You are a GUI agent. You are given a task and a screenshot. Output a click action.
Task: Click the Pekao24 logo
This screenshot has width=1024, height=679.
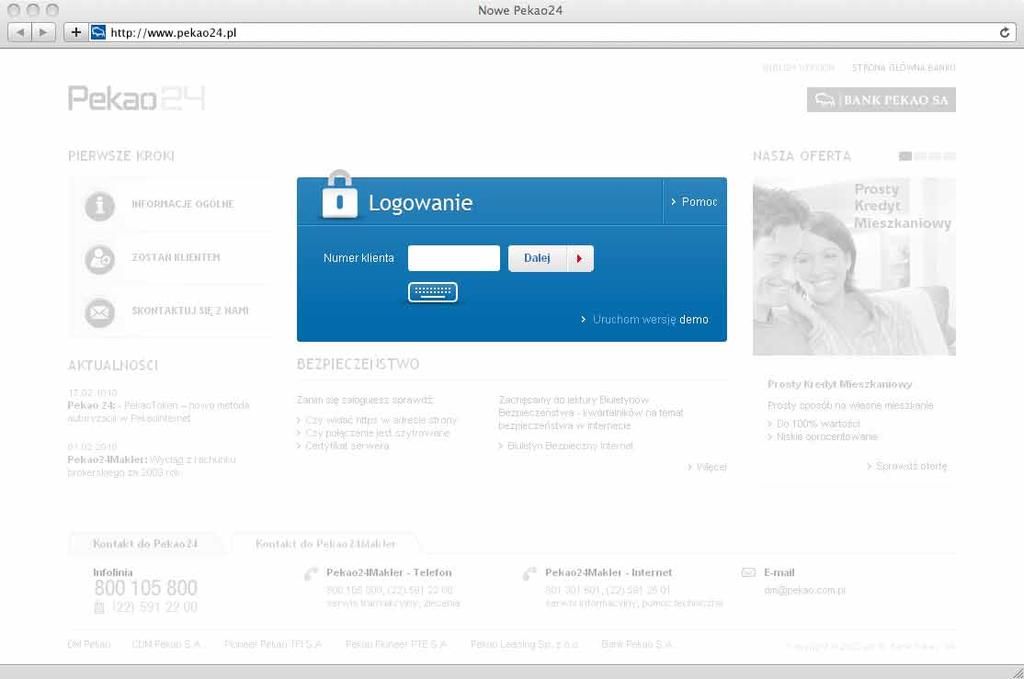pyautogui.click(x=136, y=99)
